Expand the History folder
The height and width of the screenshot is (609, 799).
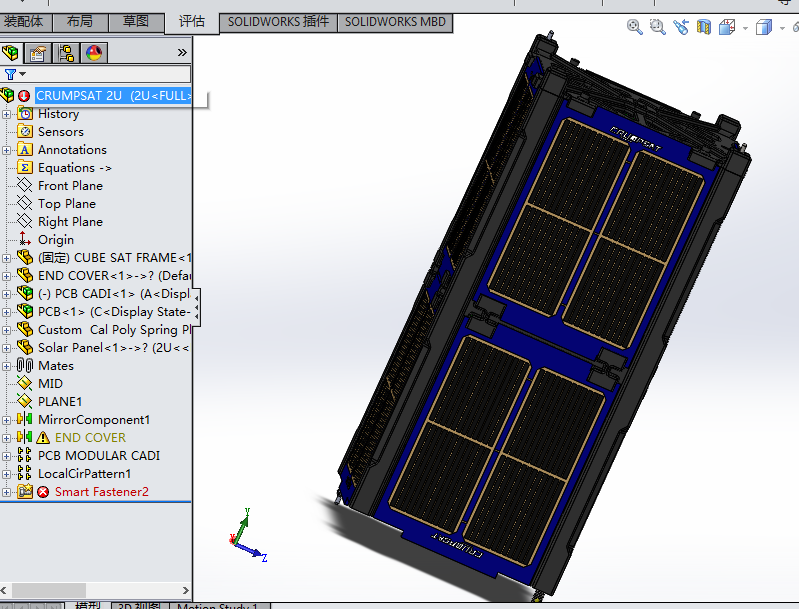click(x=6, y=114)
